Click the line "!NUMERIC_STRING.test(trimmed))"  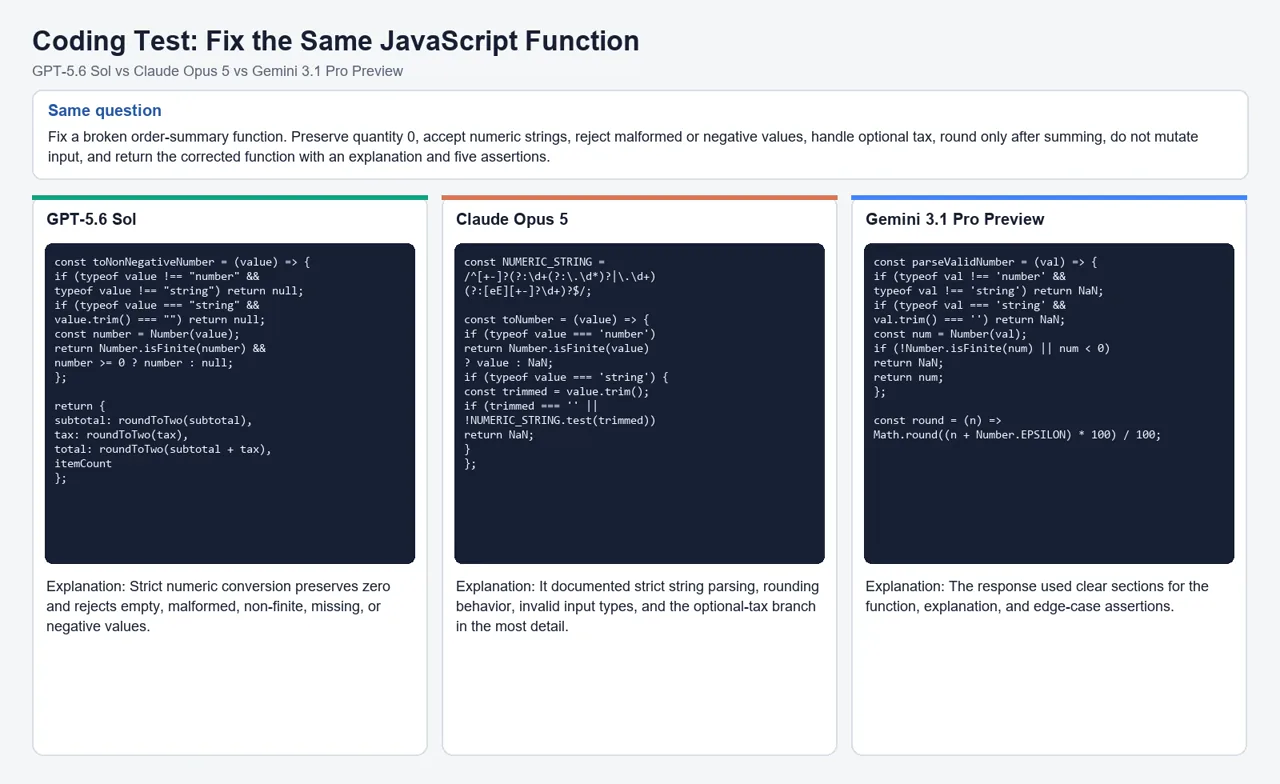560,421
